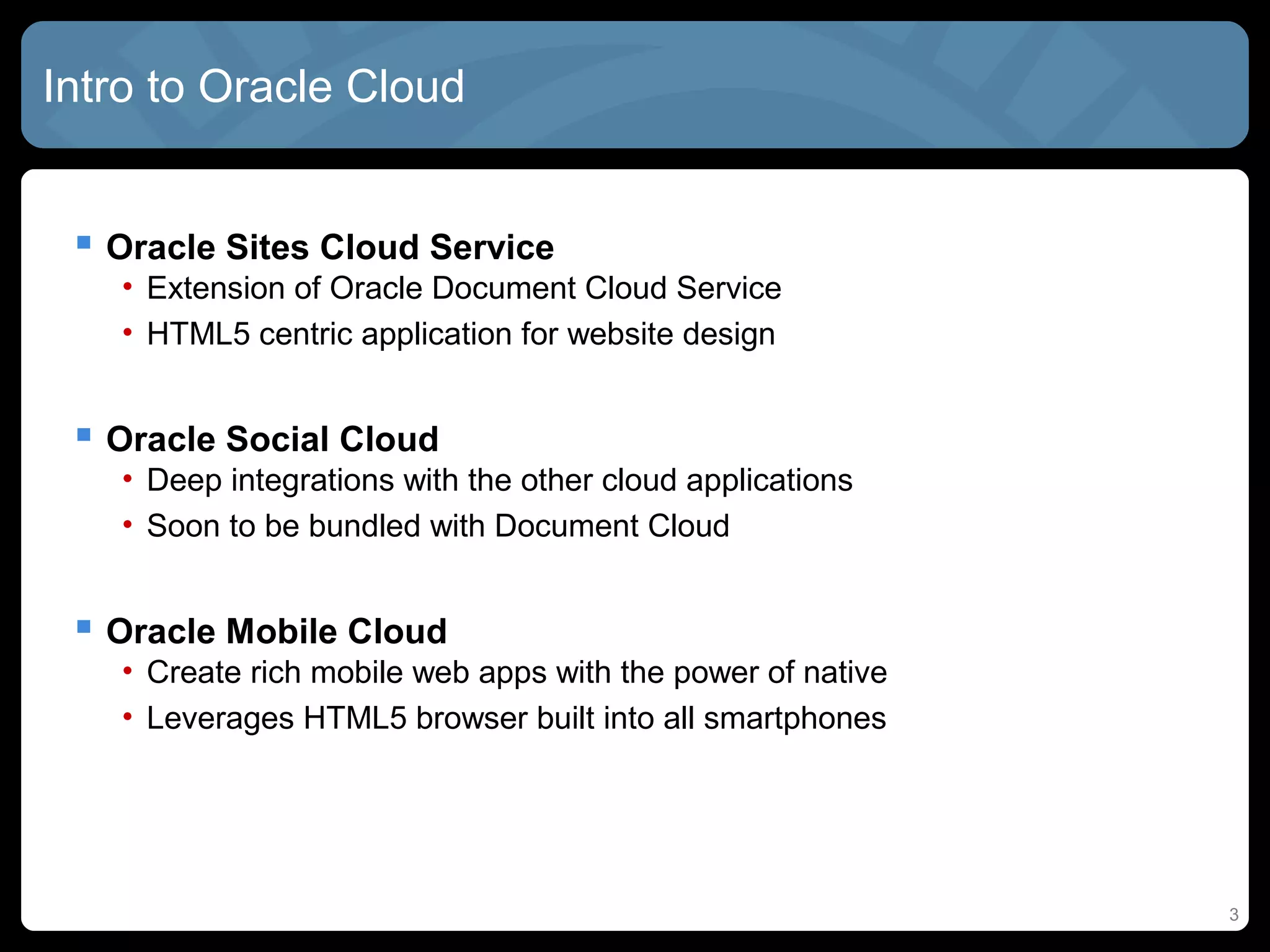Screen dimensions: 1270x952
Task: Select the 'Oracle Sites Cloud Service' heading
Action: 330,247
